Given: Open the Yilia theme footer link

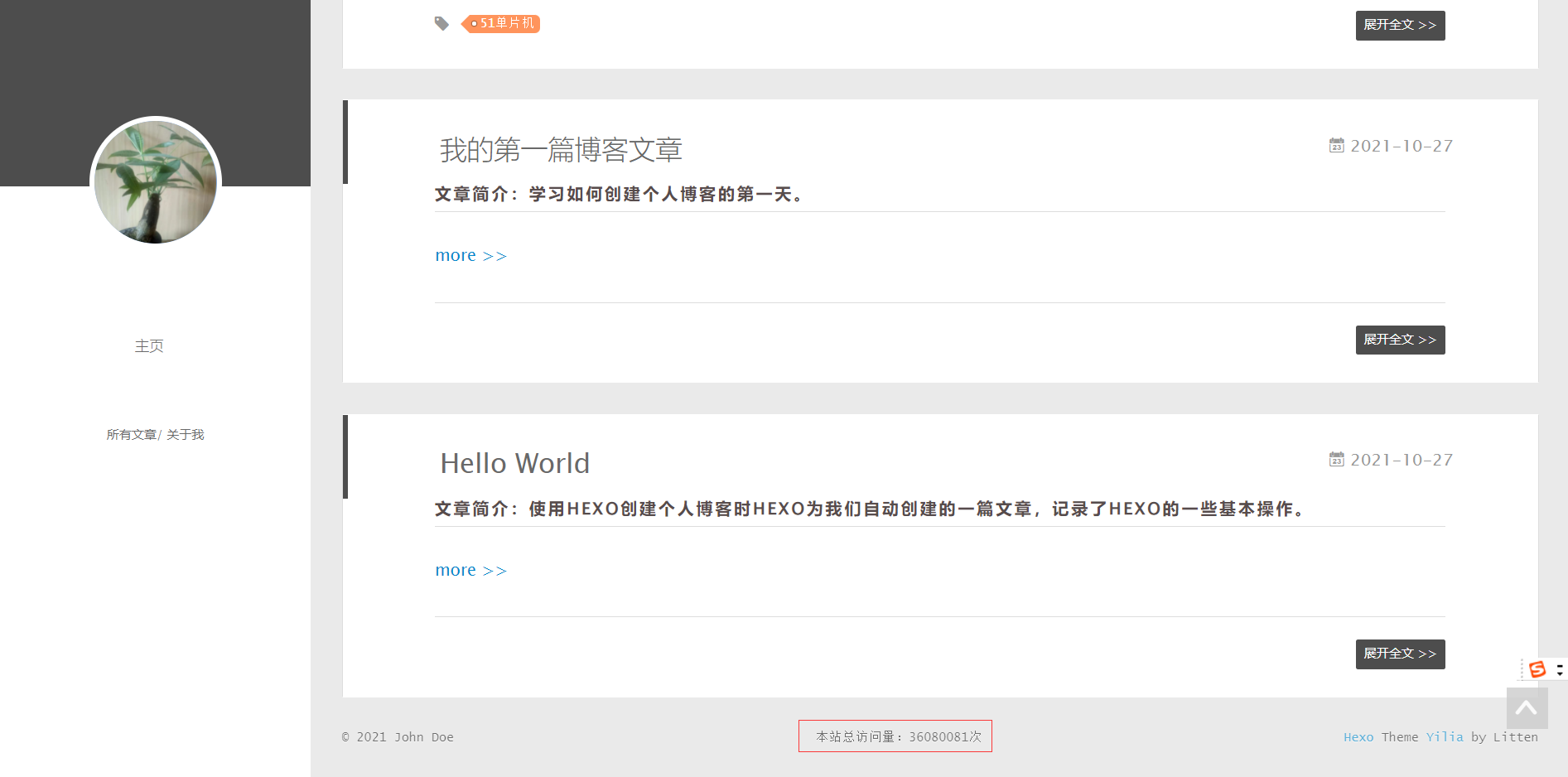Looking at the screenshot, I should click(1445, 736).
